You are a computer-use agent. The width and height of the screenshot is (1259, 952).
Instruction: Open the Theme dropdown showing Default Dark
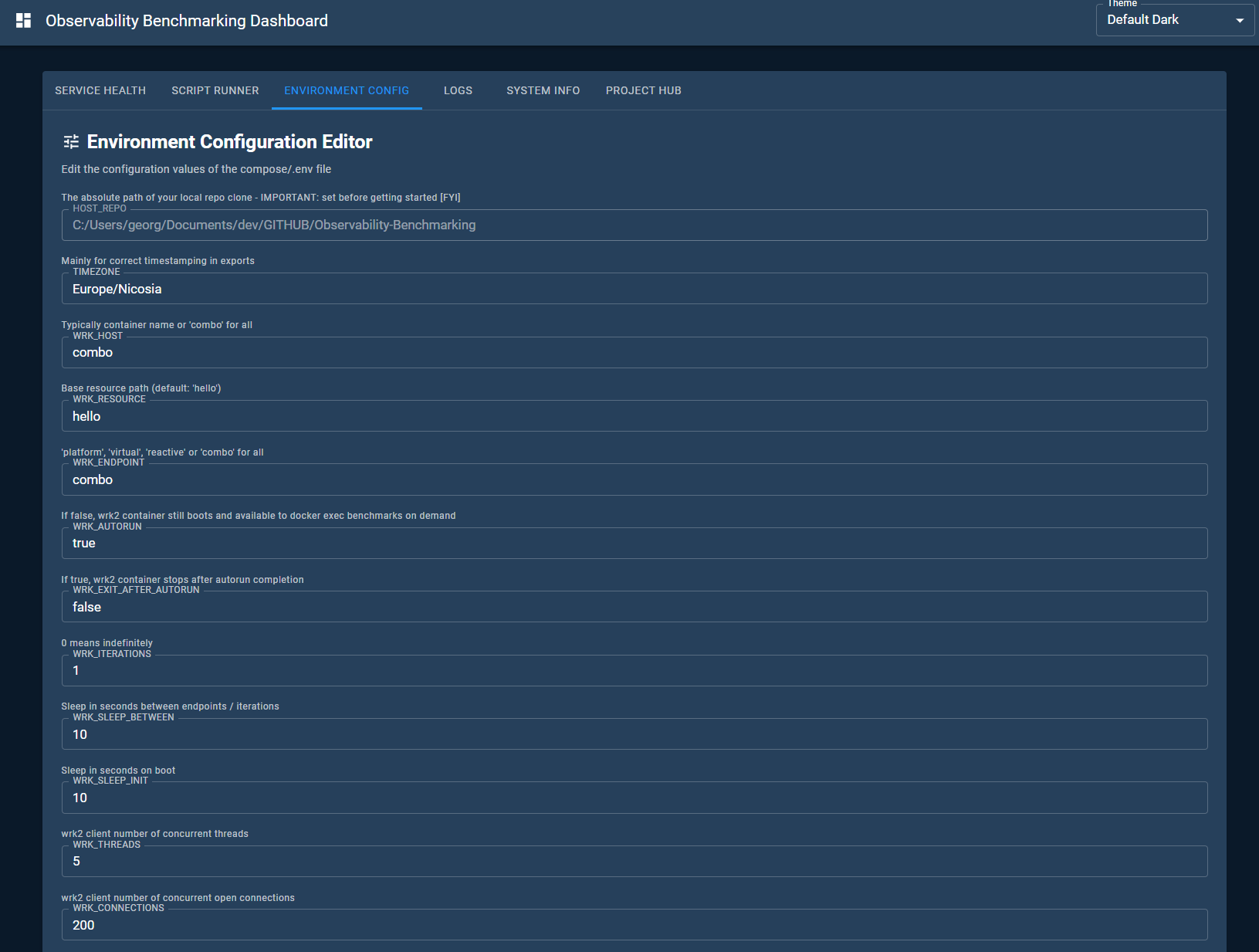coord(1166,19)
